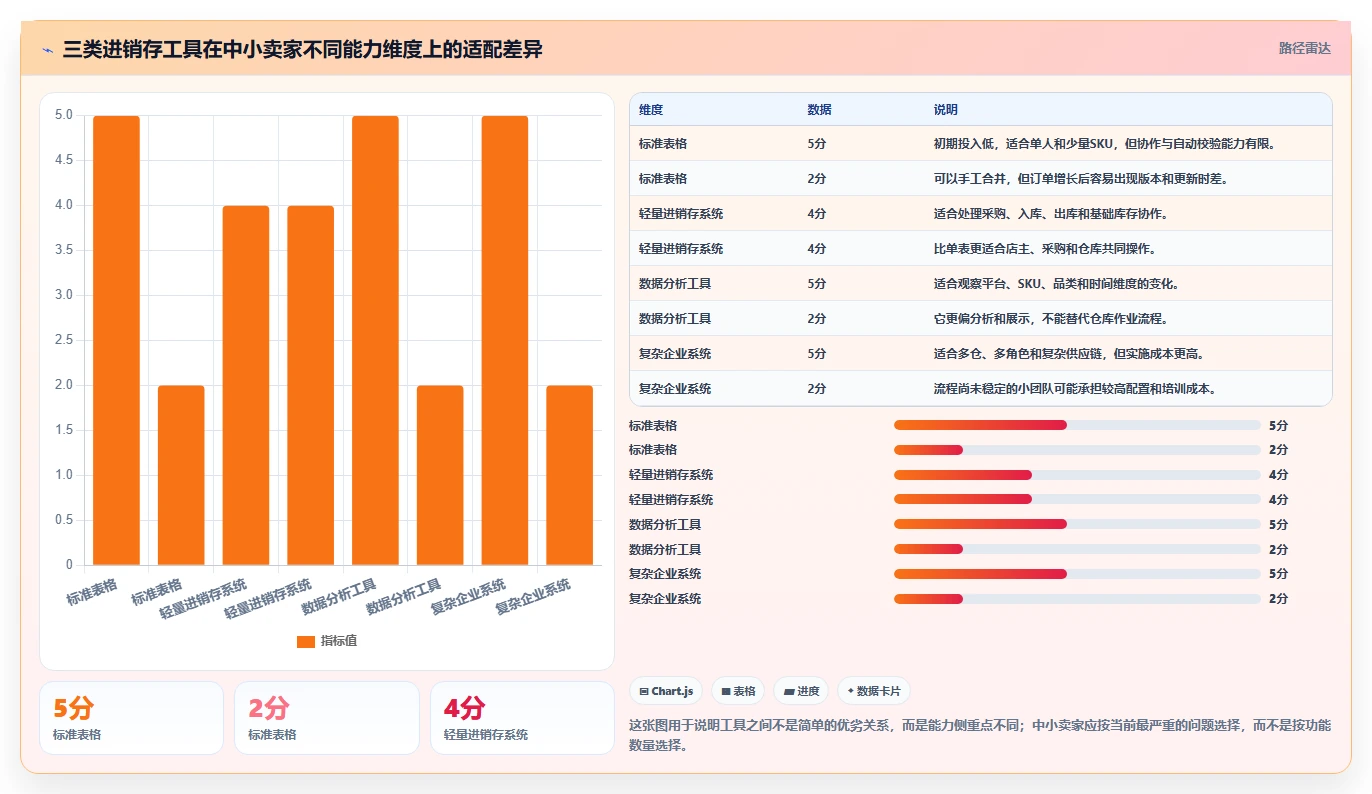Image resolution: width=1372 pixels, height=794 pixels.
Task: Click the 指标值 legend text
Action: tap(339, 641)
